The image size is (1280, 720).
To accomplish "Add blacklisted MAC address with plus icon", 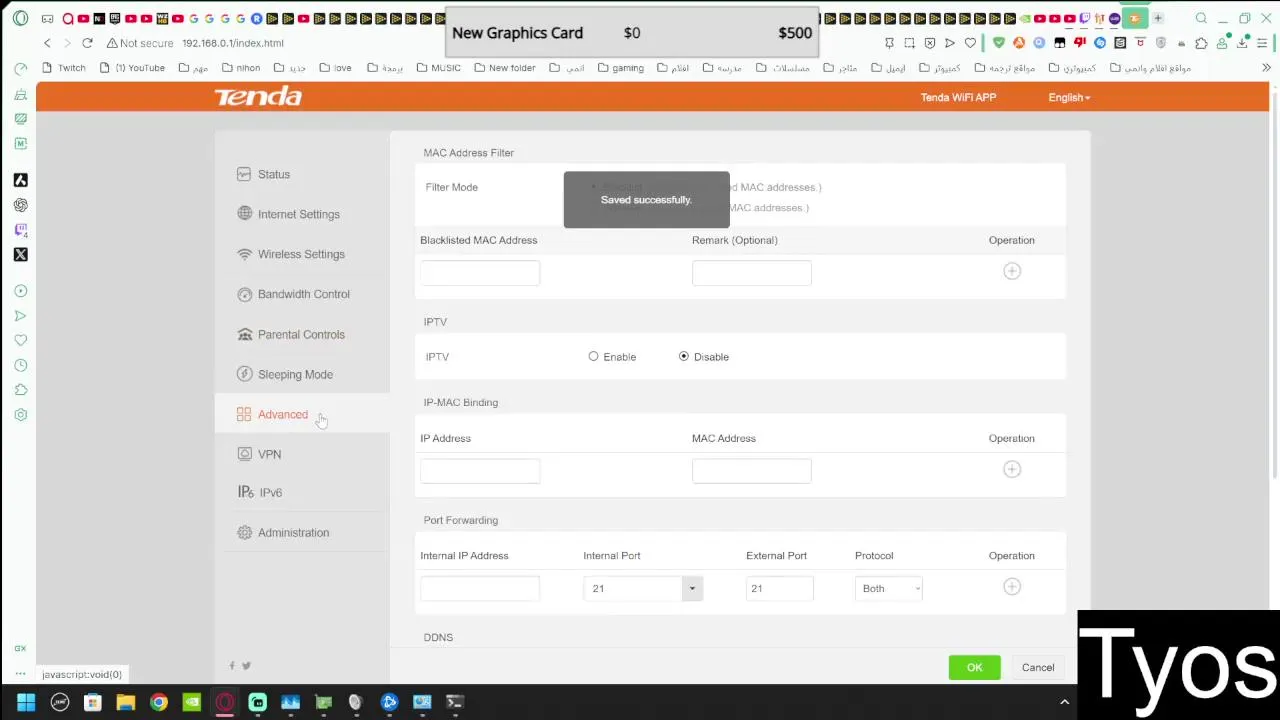I will pyautogui.click(x=1012, y=271).
